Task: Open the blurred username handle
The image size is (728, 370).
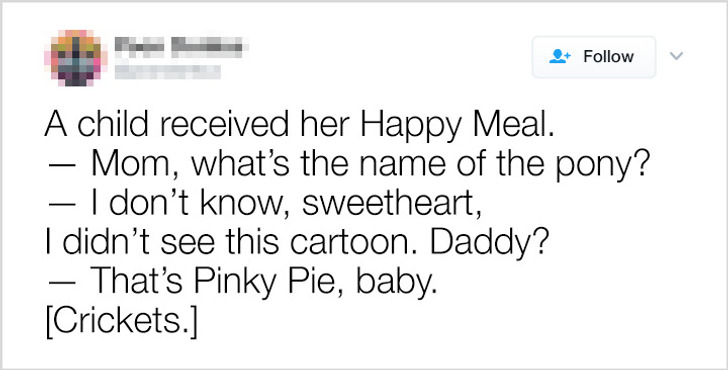Action: click(168, 72)
